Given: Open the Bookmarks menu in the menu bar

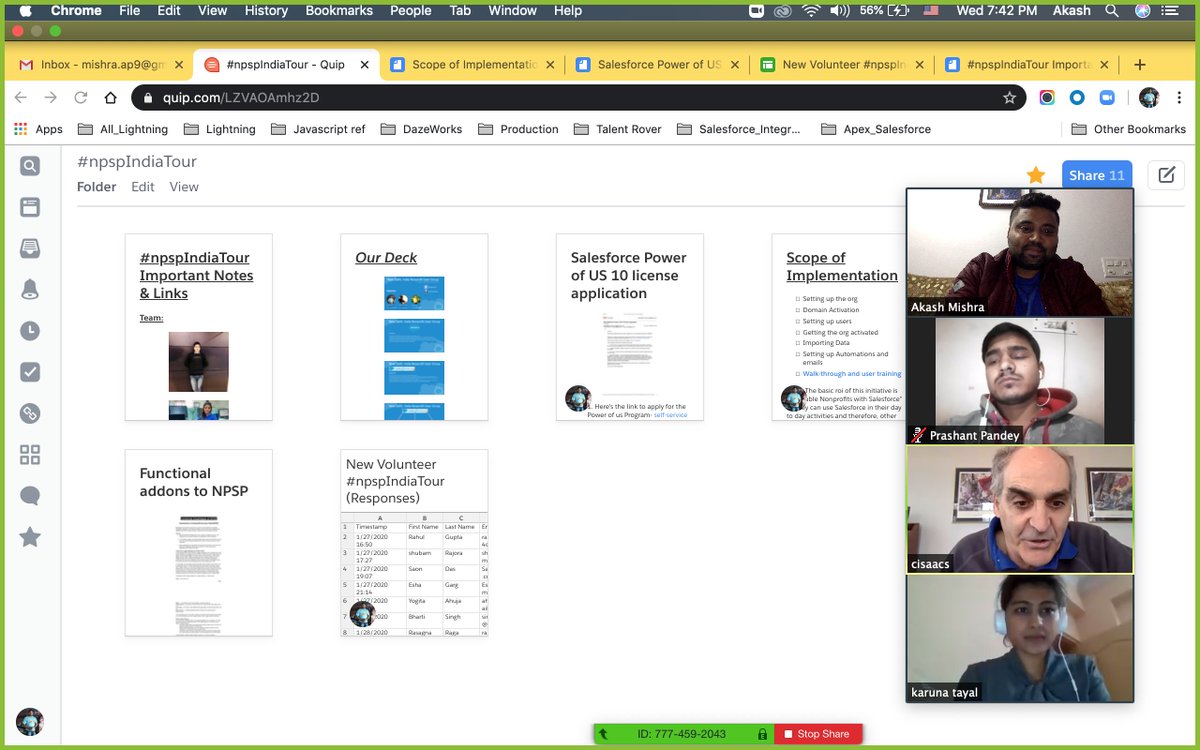Looking at the screenshot, I should [x=339, y=11].
